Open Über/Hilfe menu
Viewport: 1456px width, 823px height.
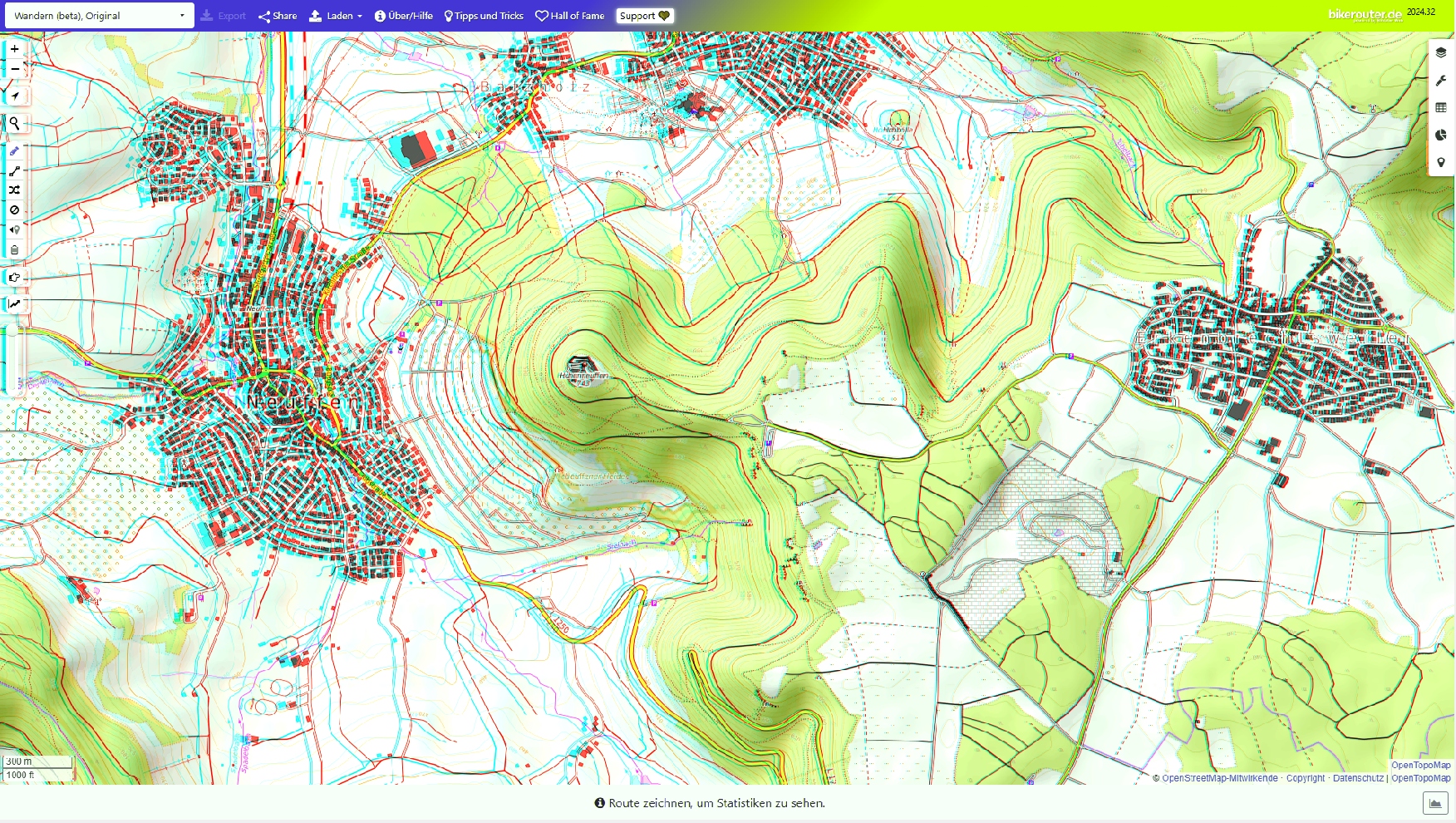404,16
